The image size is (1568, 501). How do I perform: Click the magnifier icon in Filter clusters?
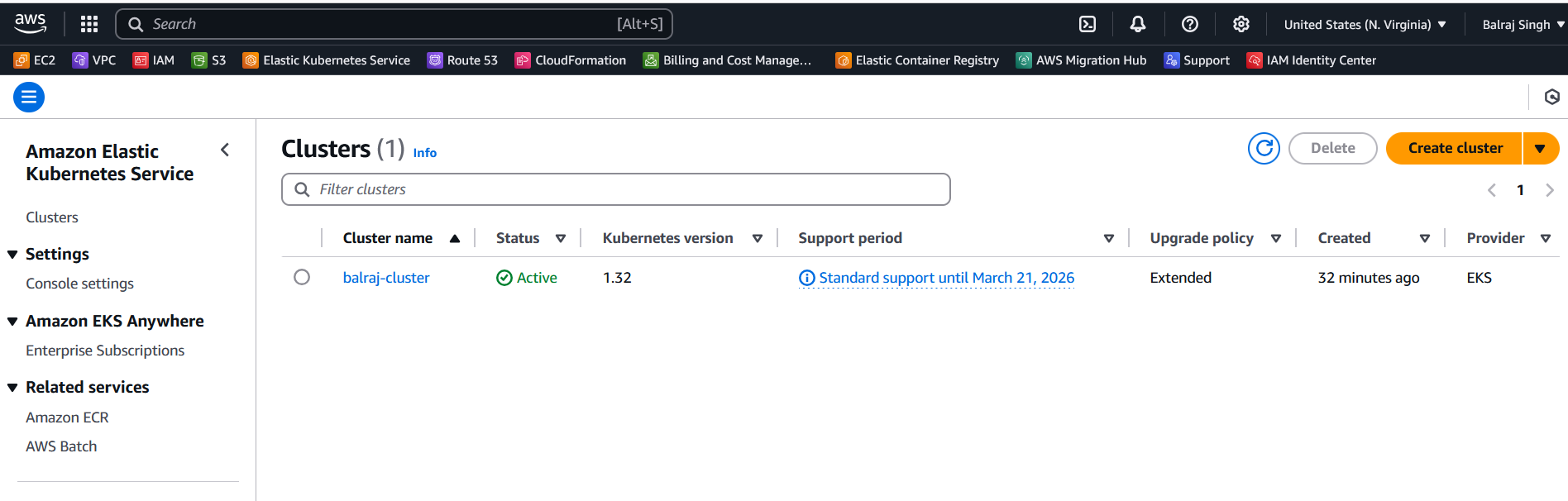coord(303,189)
